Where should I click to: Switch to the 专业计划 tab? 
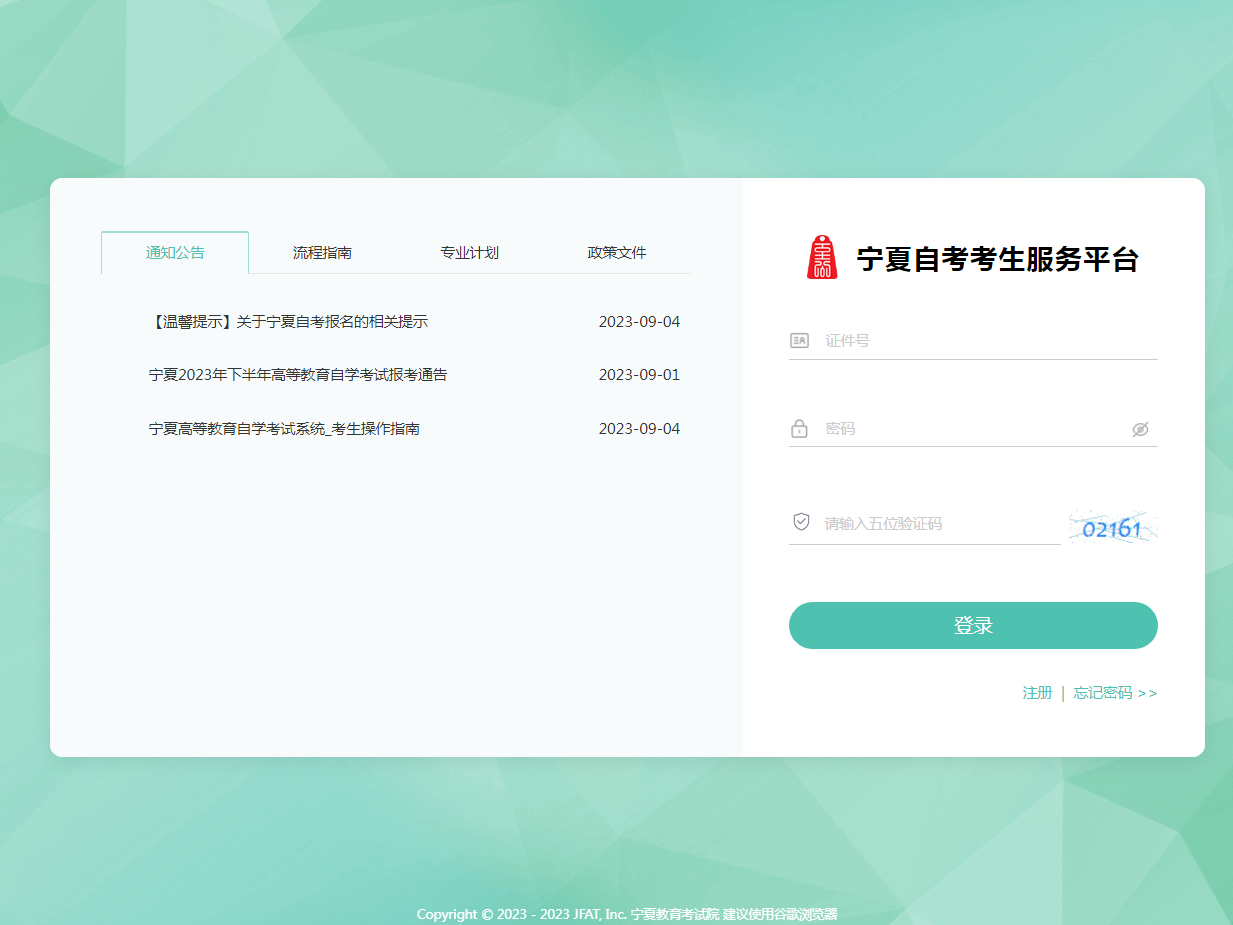coord(470,252)
